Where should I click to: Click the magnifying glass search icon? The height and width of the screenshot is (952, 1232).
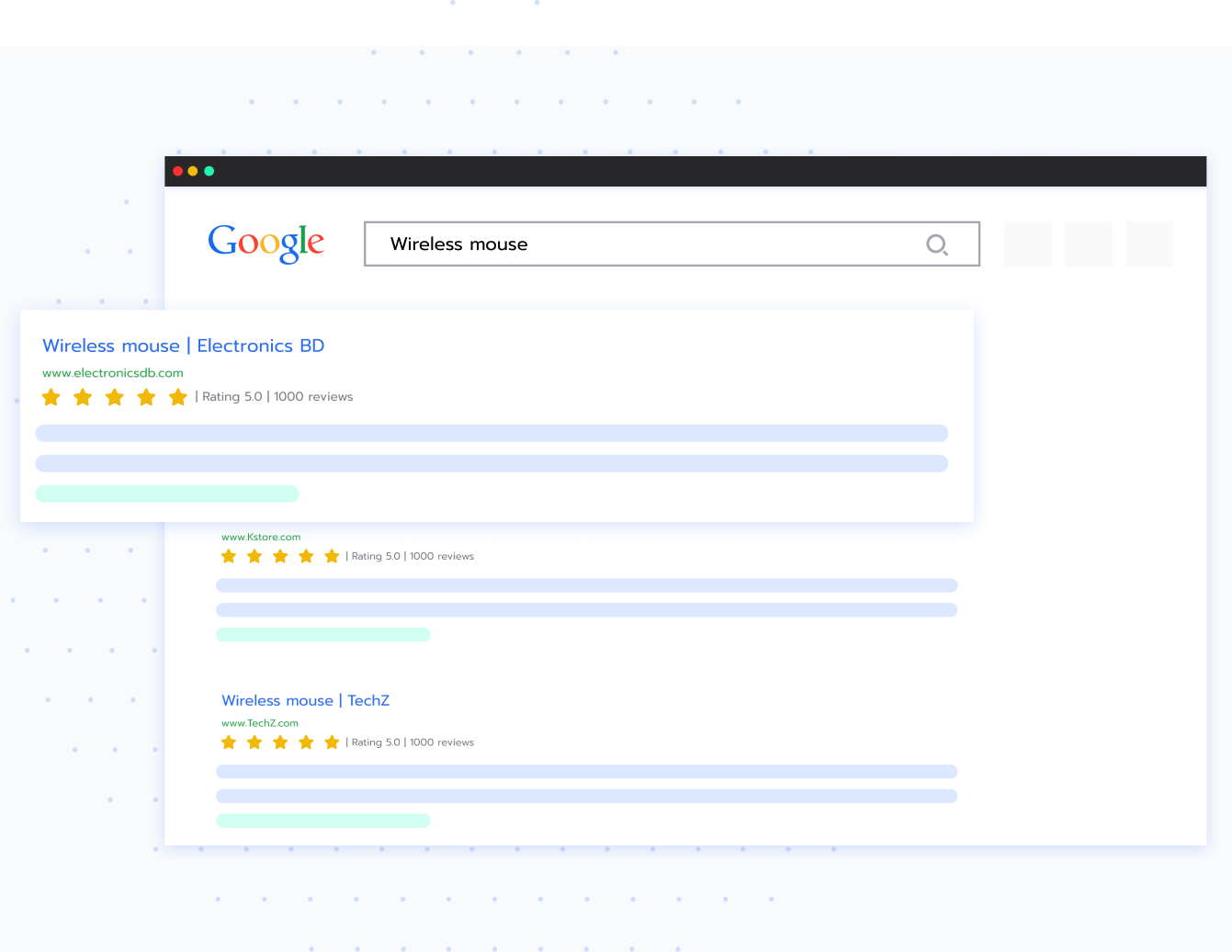pyautogui.click(x=937, y=244)
